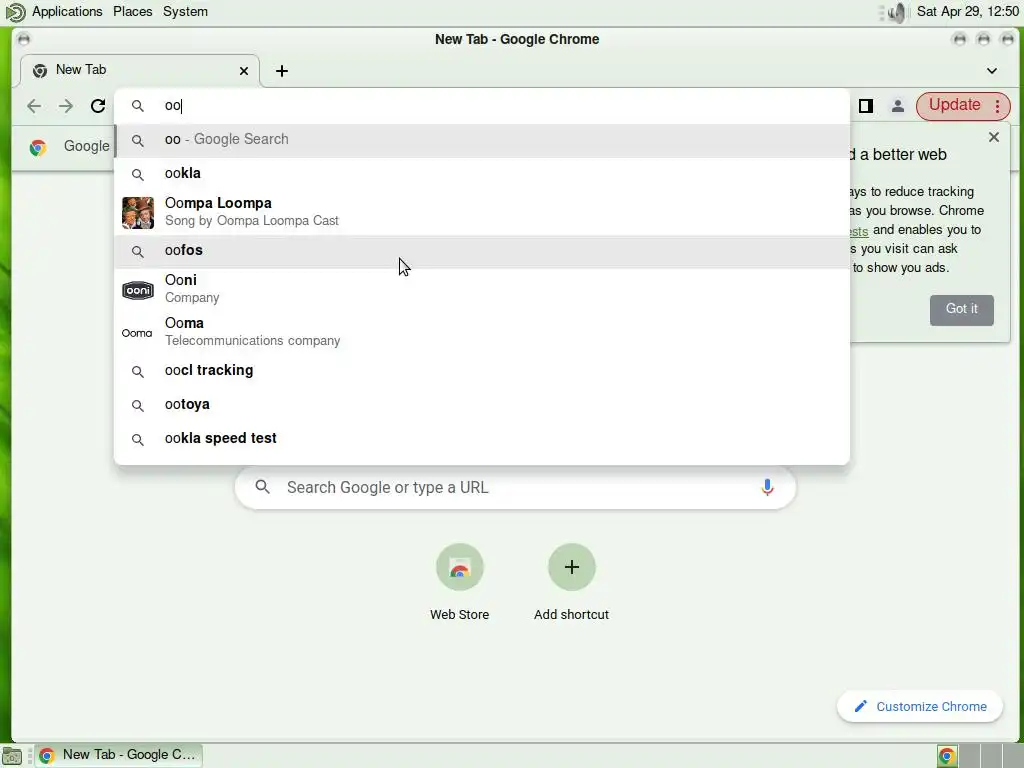The image size is (1024, 768).
Task: Select 'ookla speed test' suggestion
Action: click(482, 439)
